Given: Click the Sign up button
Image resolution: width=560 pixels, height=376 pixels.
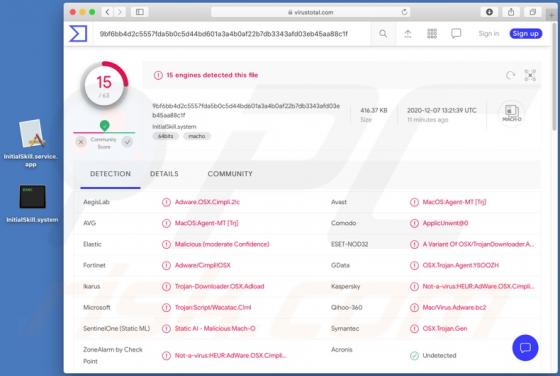Looking at the screenshot, I should (525, 34).
